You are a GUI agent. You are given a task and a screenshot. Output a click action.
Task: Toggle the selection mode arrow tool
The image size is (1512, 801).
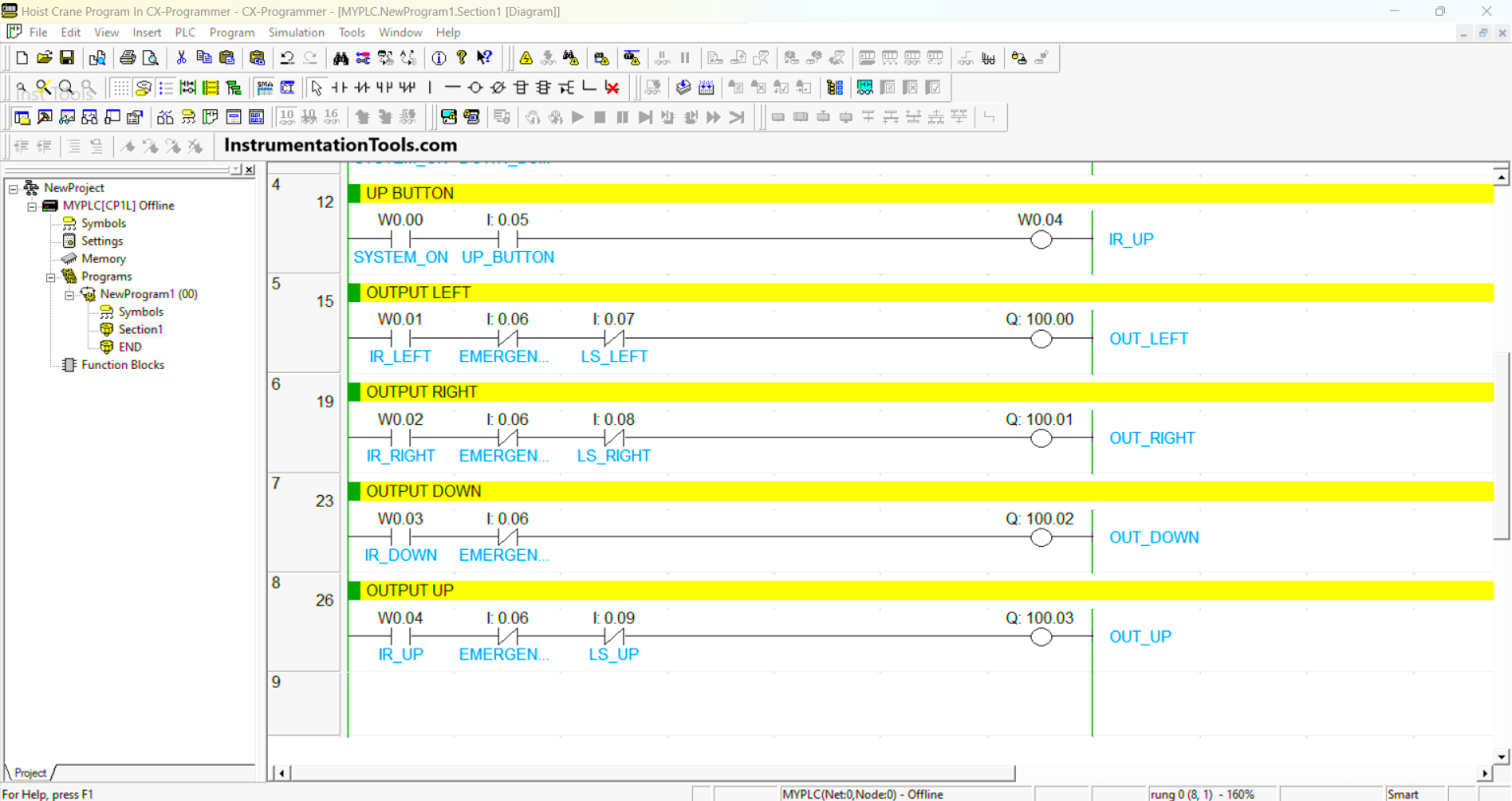click(317, 88)
